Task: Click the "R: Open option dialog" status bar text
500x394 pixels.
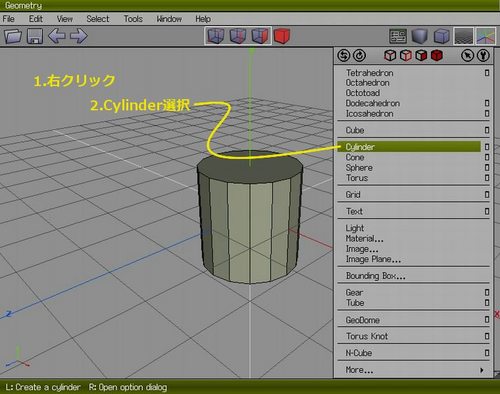Action: (128, 387)
